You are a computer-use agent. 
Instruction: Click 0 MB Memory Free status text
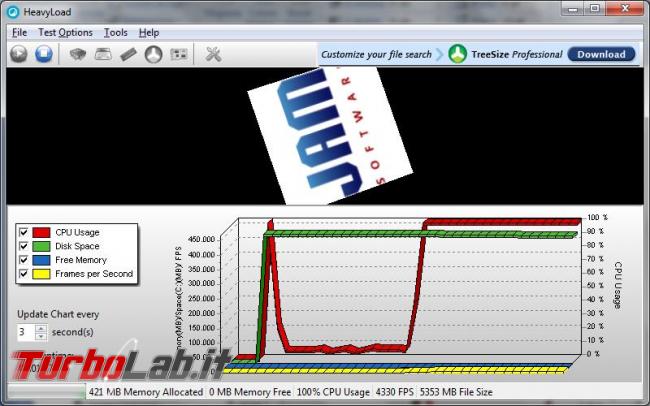coord(250,392)
